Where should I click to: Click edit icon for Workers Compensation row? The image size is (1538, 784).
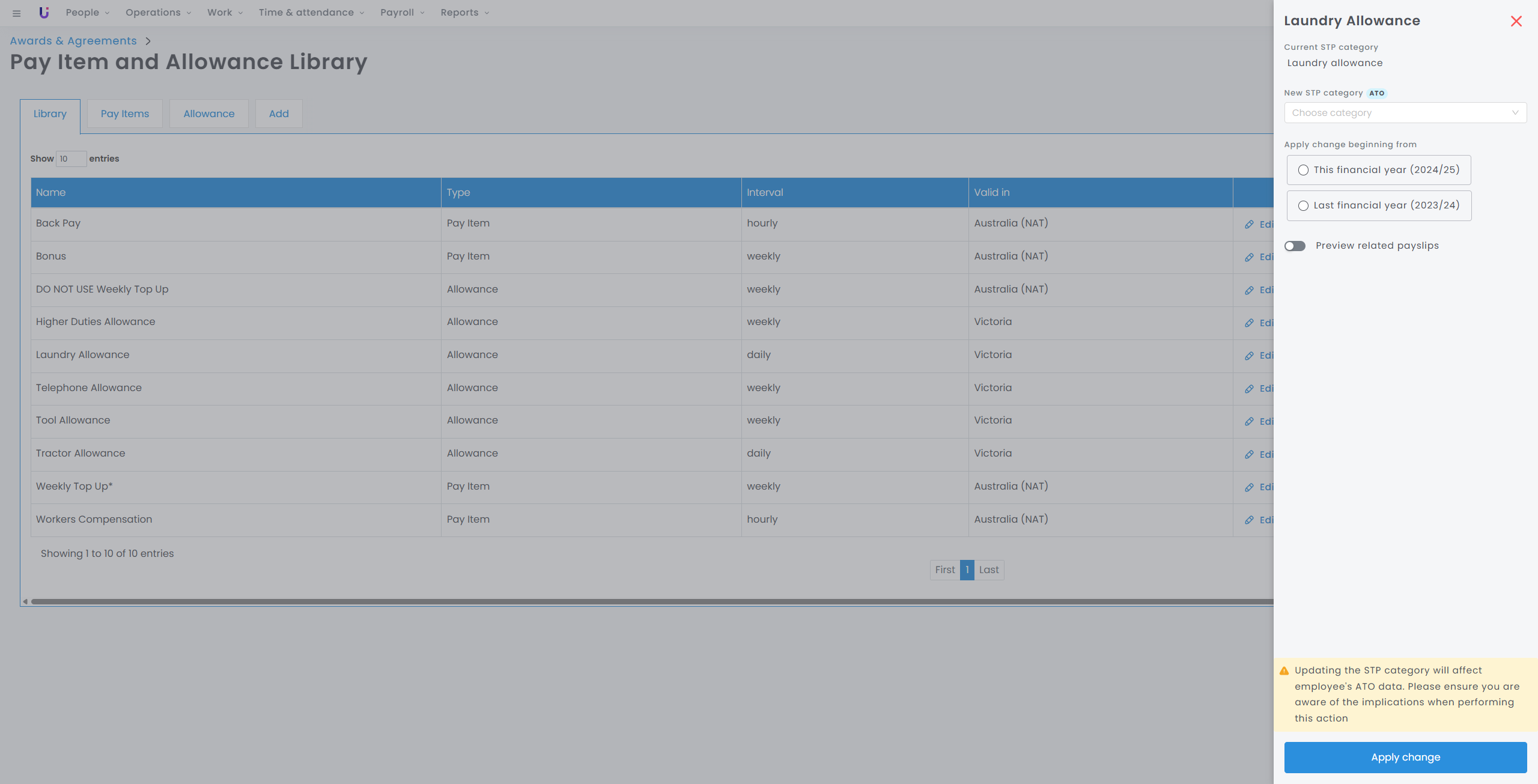click(x=1250, y=520)
